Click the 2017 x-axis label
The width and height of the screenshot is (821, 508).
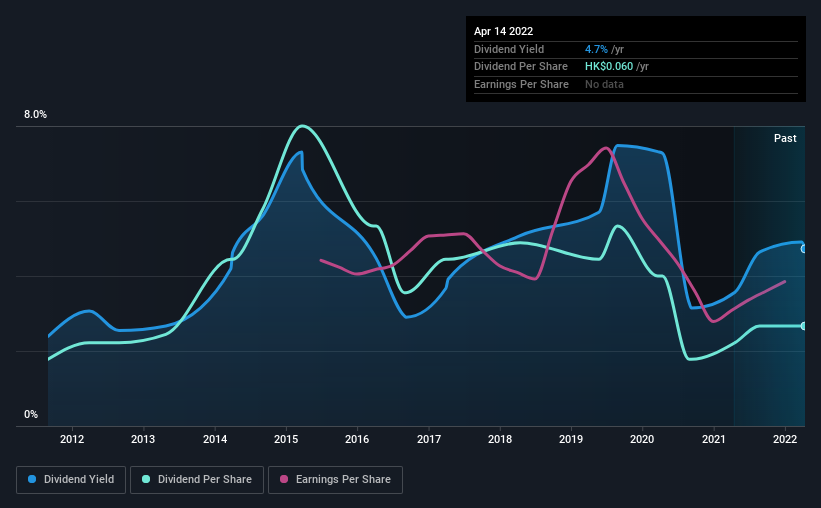pyautogui.click(x=429, y=439)
